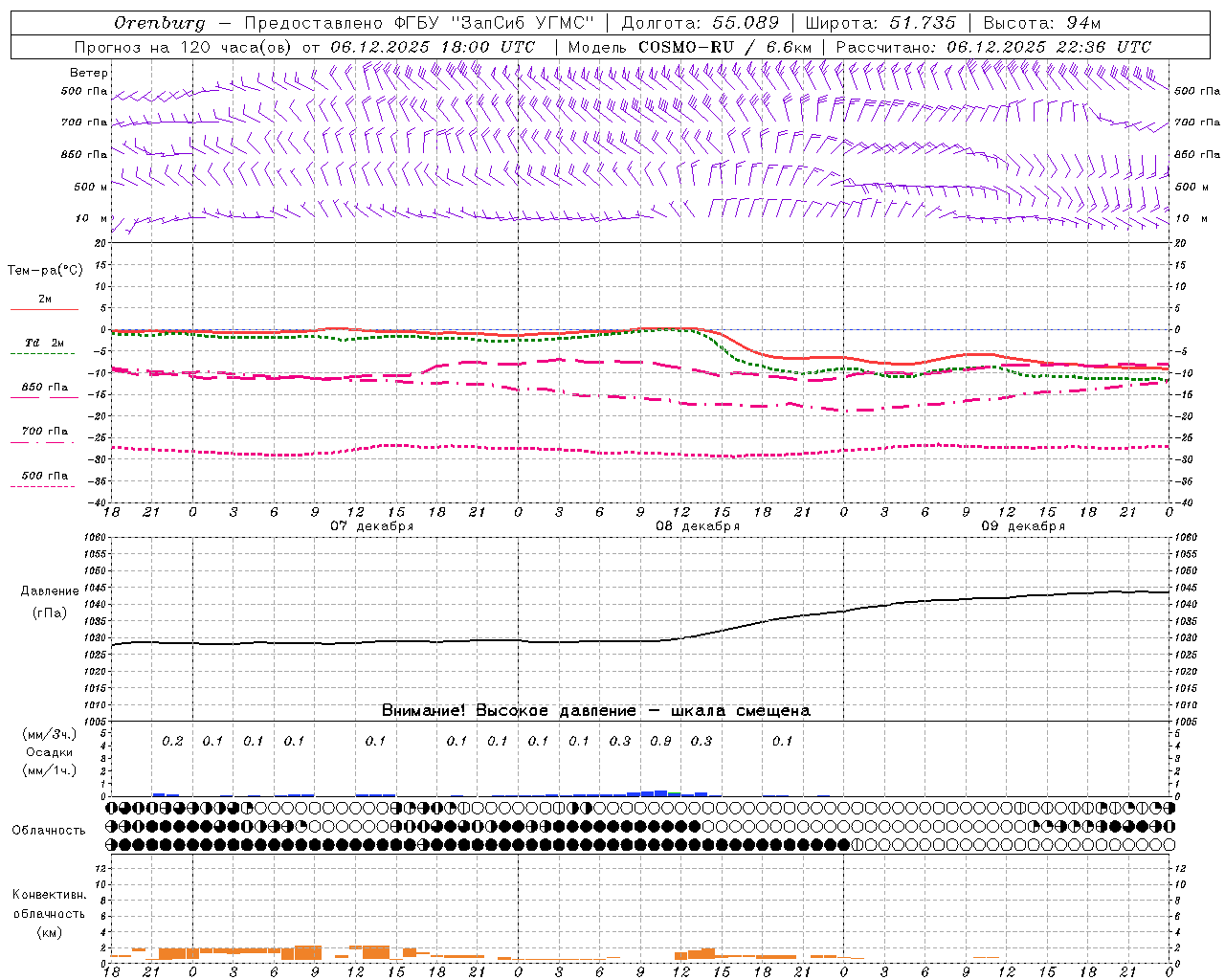Click the '0.9' precipitation amount
1225x980 pixels.
(x=660, y=741)
